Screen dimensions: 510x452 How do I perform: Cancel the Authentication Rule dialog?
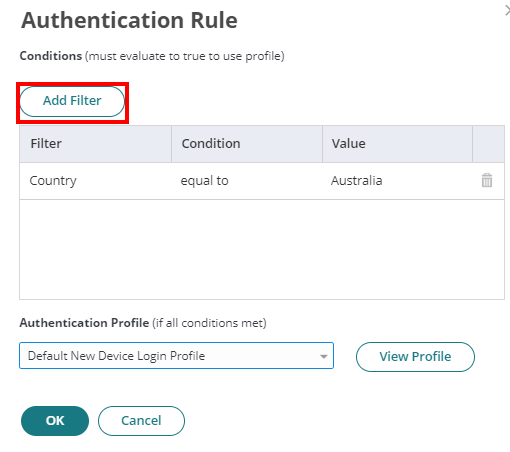pyautogui.click(x=141, y=421)
